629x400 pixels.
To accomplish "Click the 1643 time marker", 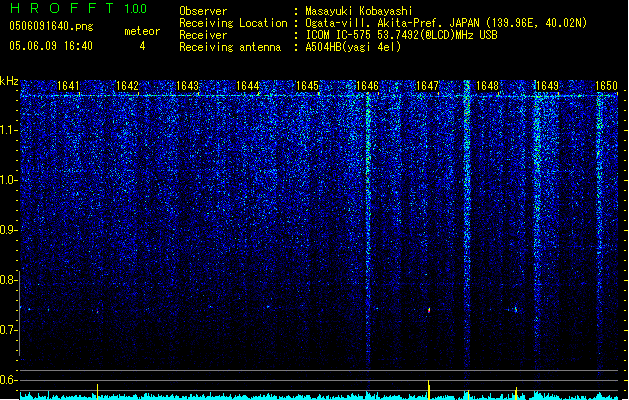I will (x=187, y=86).
